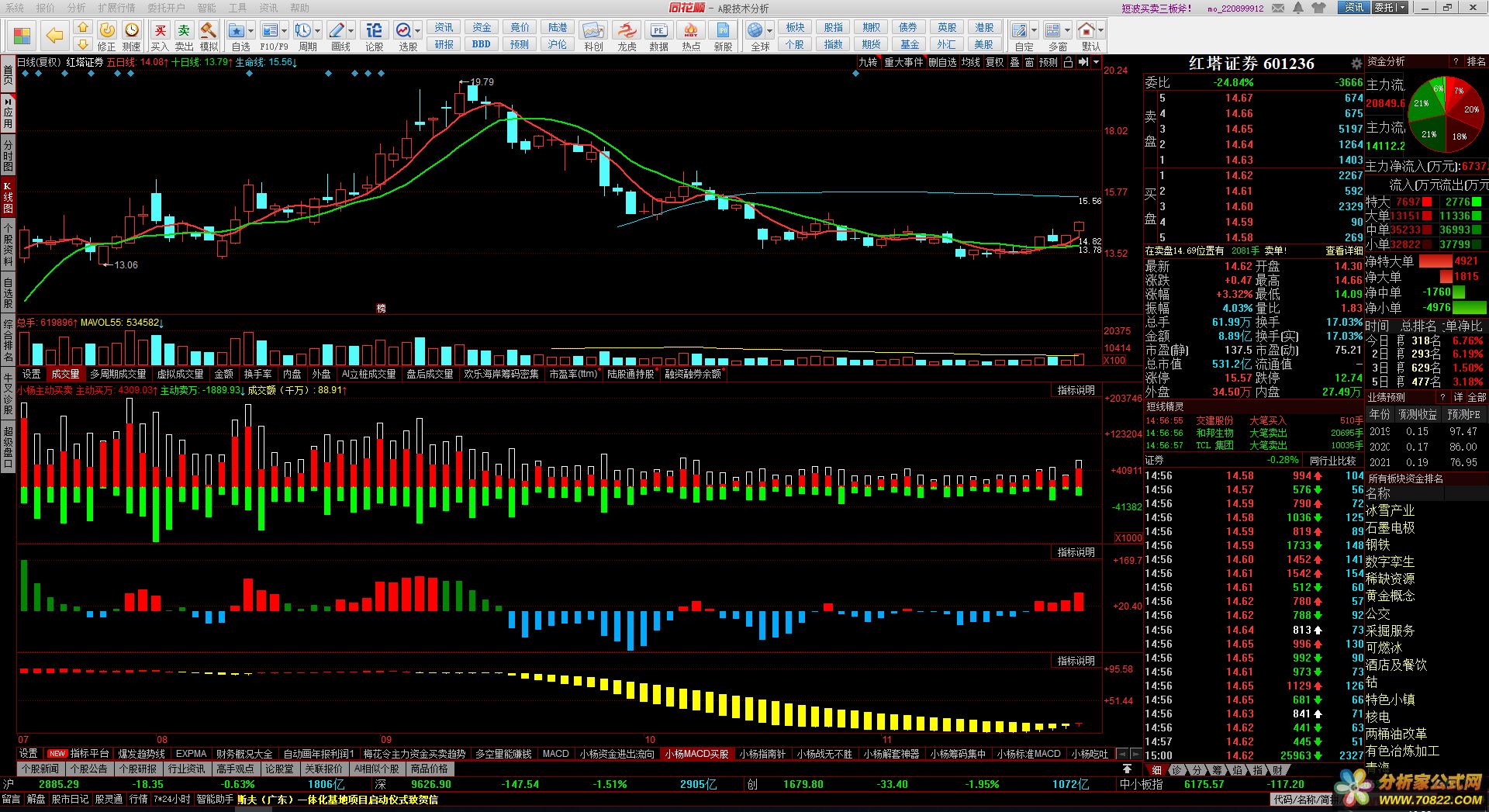Toggle the chart lock icon
Viewport: 1489px width, 812px height.
(x=1069, y=62)
